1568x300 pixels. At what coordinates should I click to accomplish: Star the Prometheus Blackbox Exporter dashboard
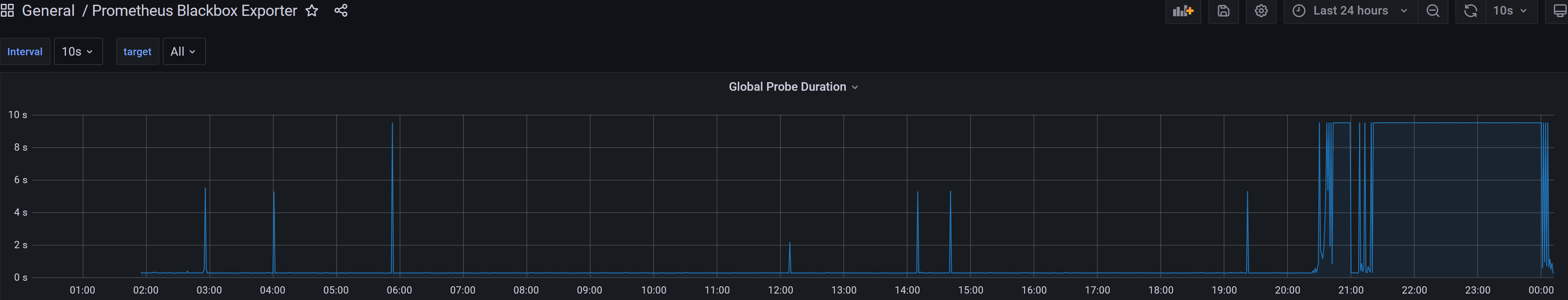click(312, 10)
